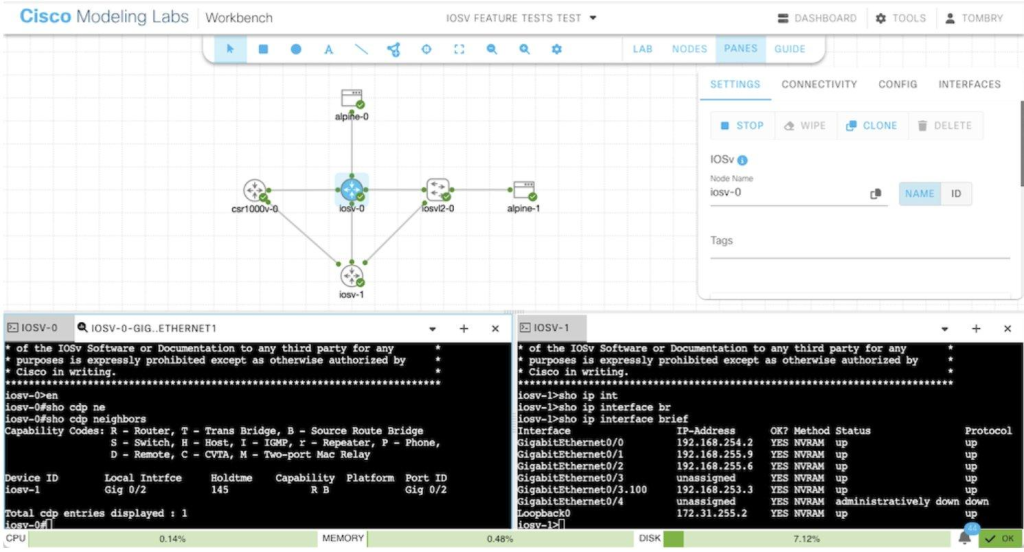The width and height of the screenshot is (1024, 552).
Task: Select the ellipse annotation tool
Action: (296, 49)
